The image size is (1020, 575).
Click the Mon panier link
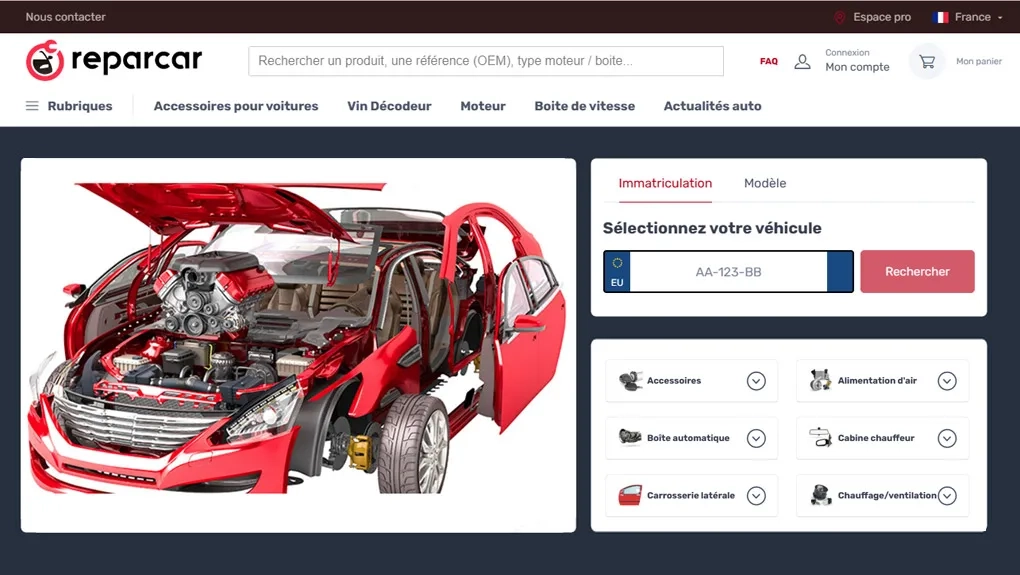click(x=978, y=61)
